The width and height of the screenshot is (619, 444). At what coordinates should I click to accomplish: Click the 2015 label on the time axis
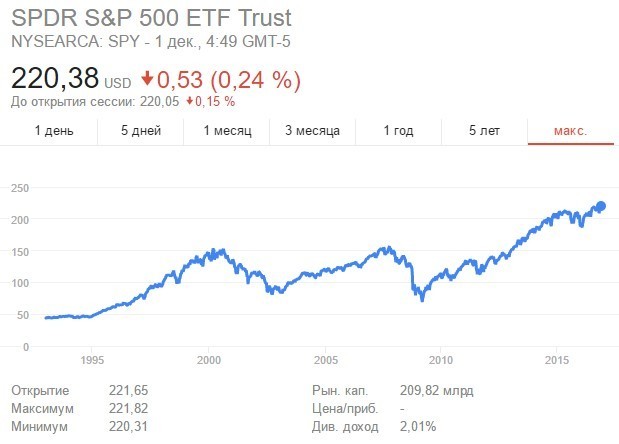[x=557, y=360]
